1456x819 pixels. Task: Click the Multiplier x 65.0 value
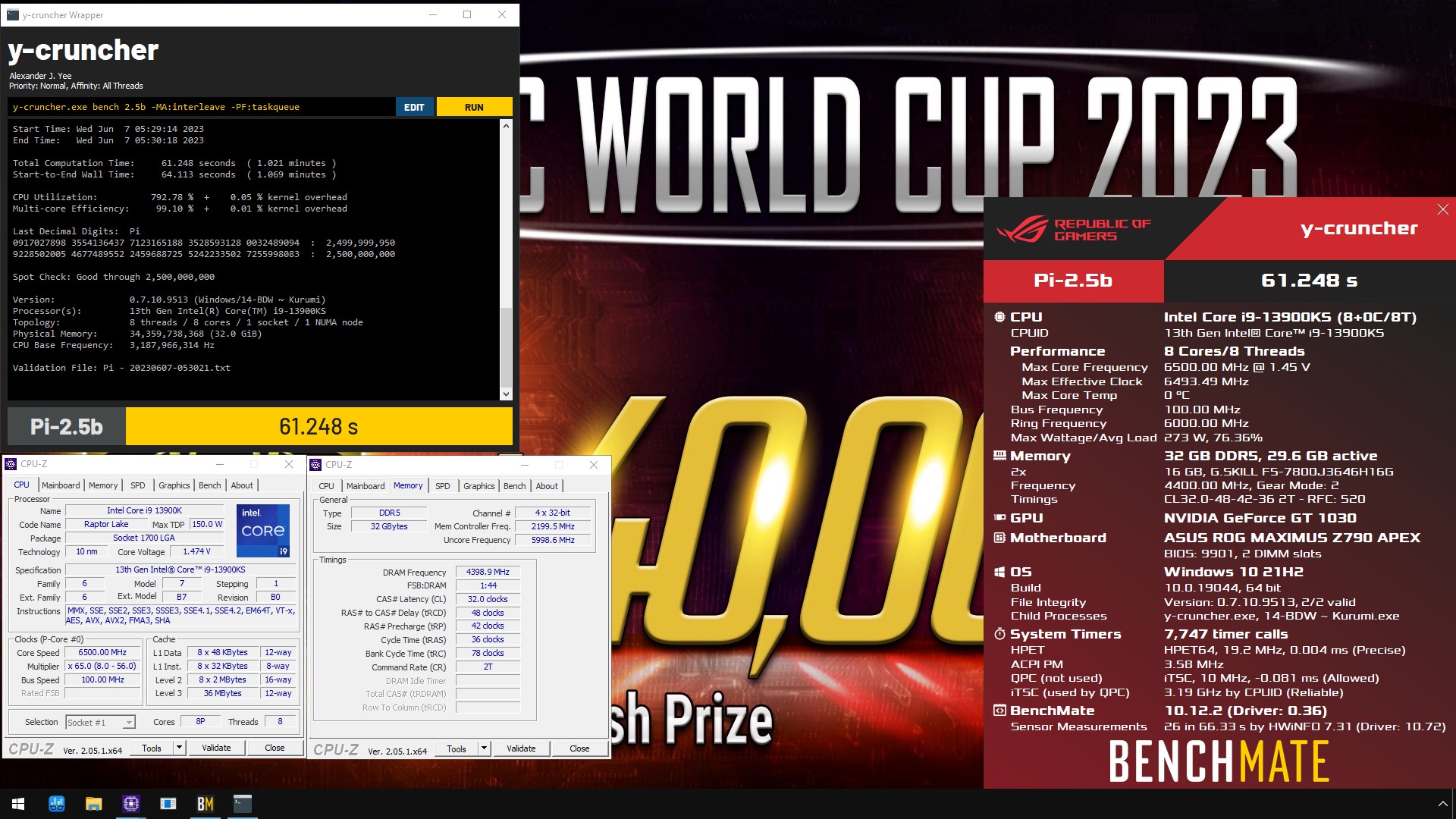point(103,666)
